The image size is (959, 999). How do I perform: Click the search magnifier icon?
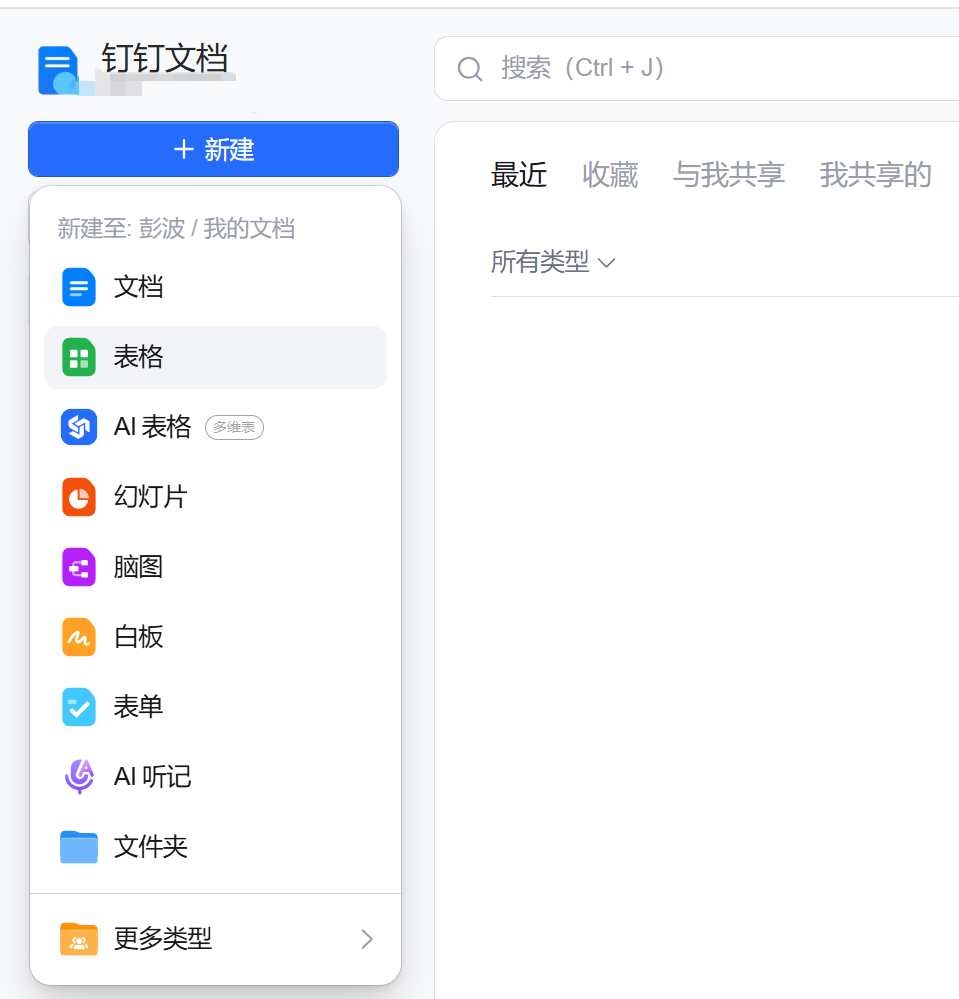coord(470,69)
